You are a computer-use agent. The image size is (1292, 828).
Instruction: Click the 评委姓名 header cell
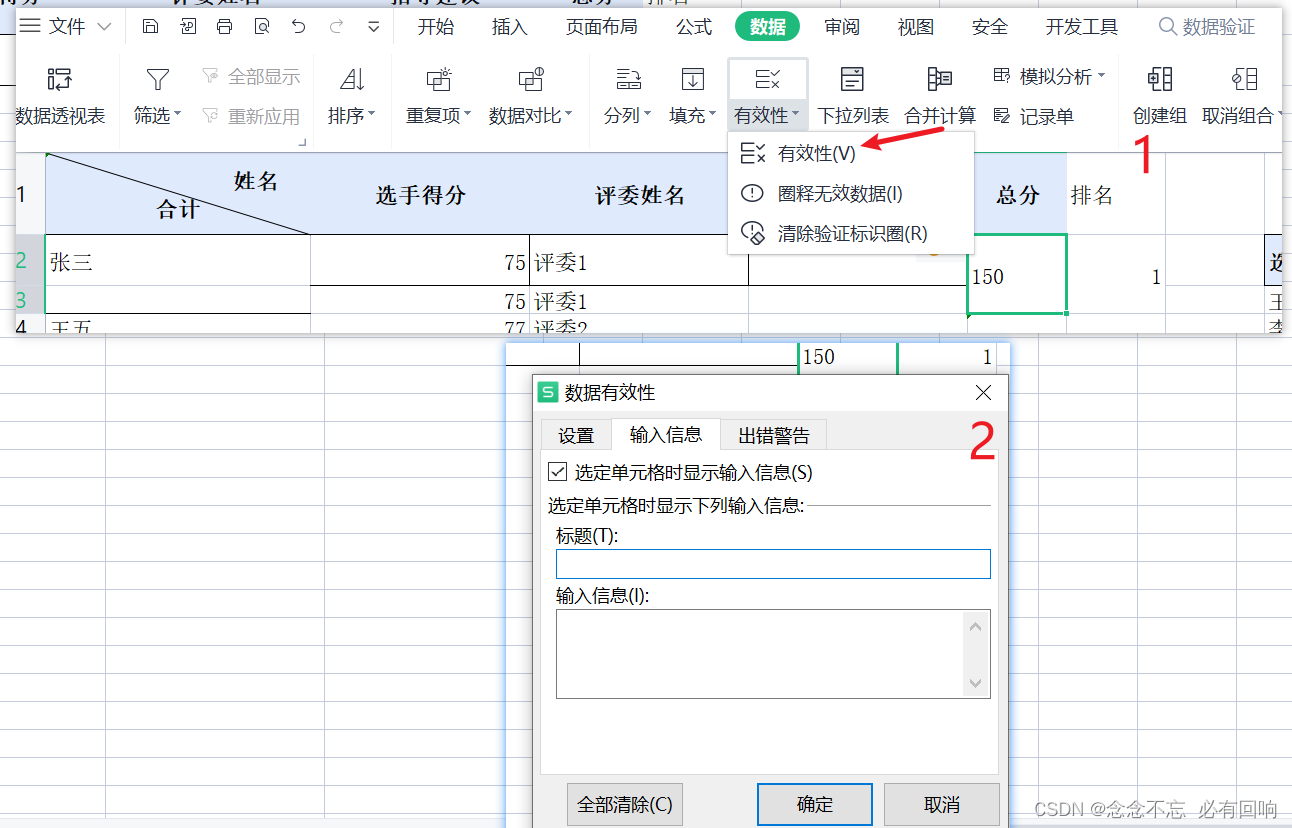(639, 195)
